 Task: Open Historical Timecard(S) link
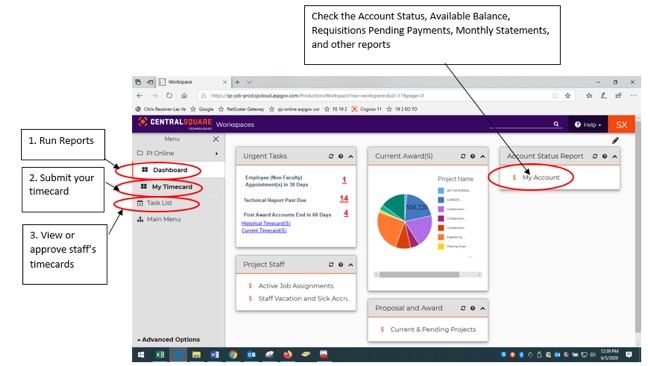[266, 223]
